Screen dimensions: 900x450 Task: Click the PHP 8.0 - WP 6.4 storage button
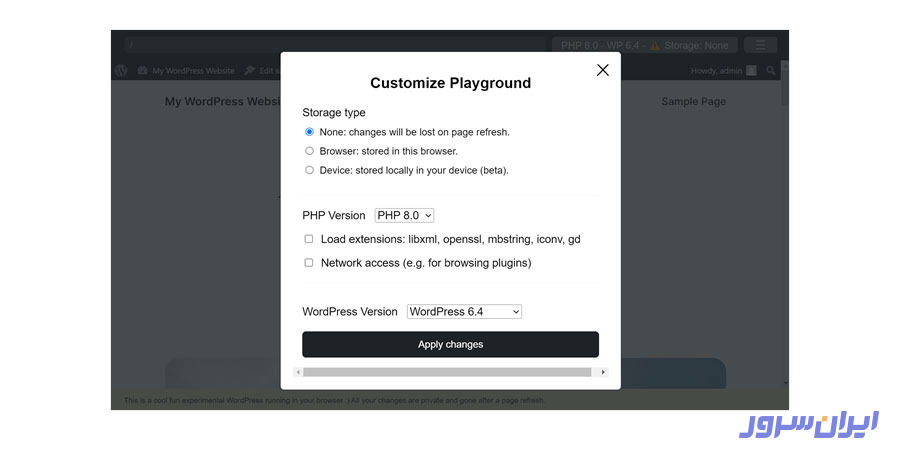(645, 45)
